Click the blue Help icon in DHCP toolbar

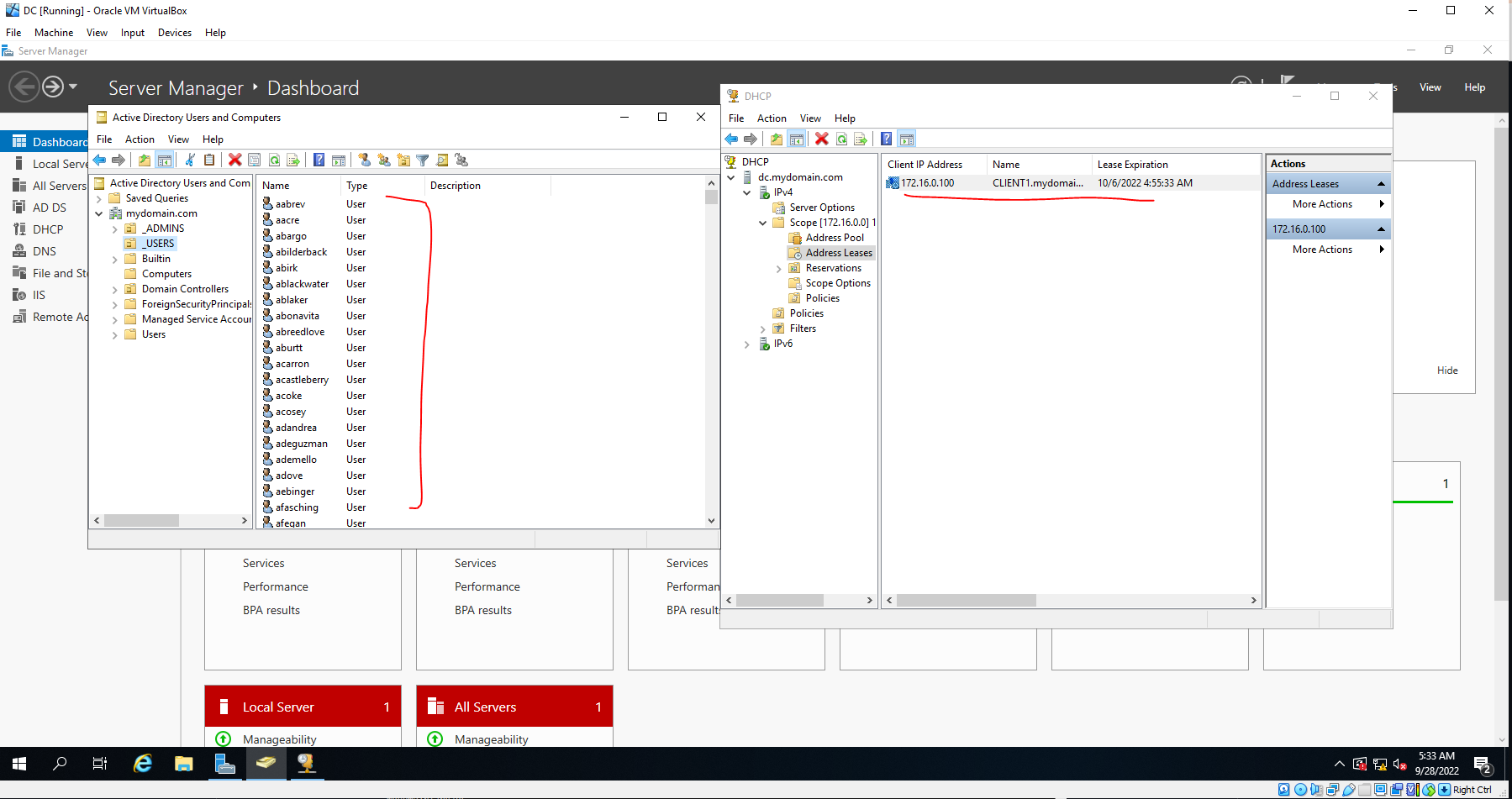tap(887, 139)
